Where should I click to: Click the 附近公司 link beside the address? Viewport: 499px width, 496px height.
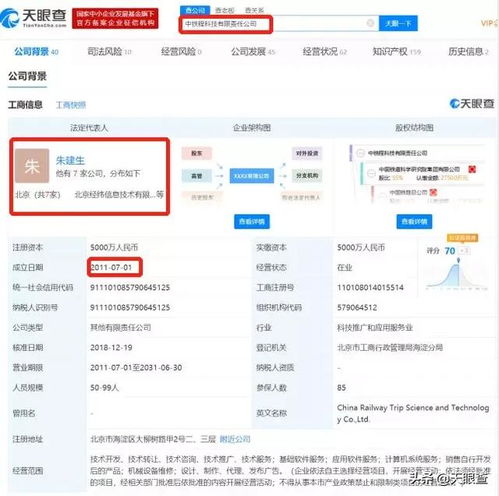235,439
